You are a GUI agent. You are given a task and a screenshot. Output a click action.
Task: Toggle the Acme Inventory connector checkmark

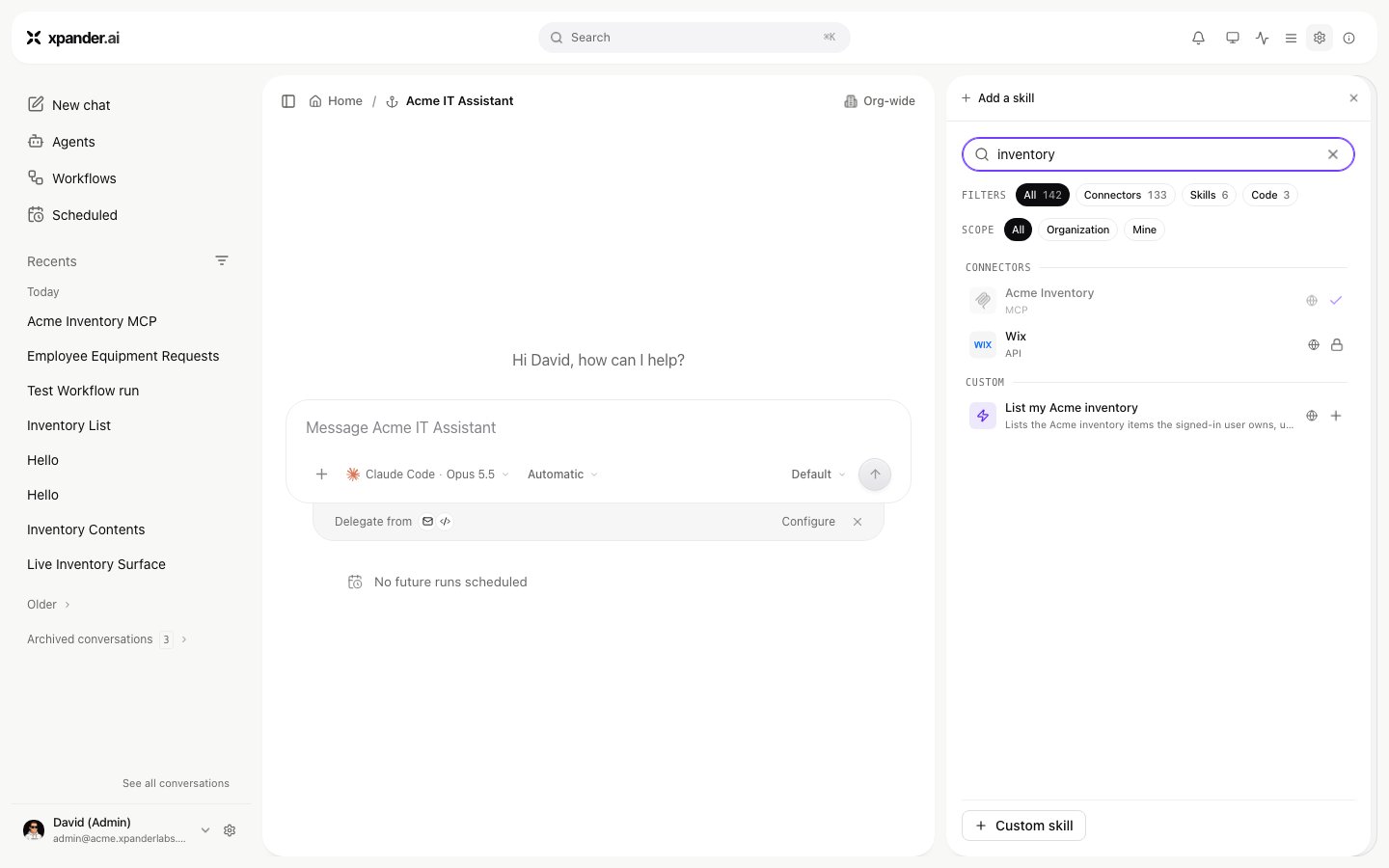tap(1336, 301)
